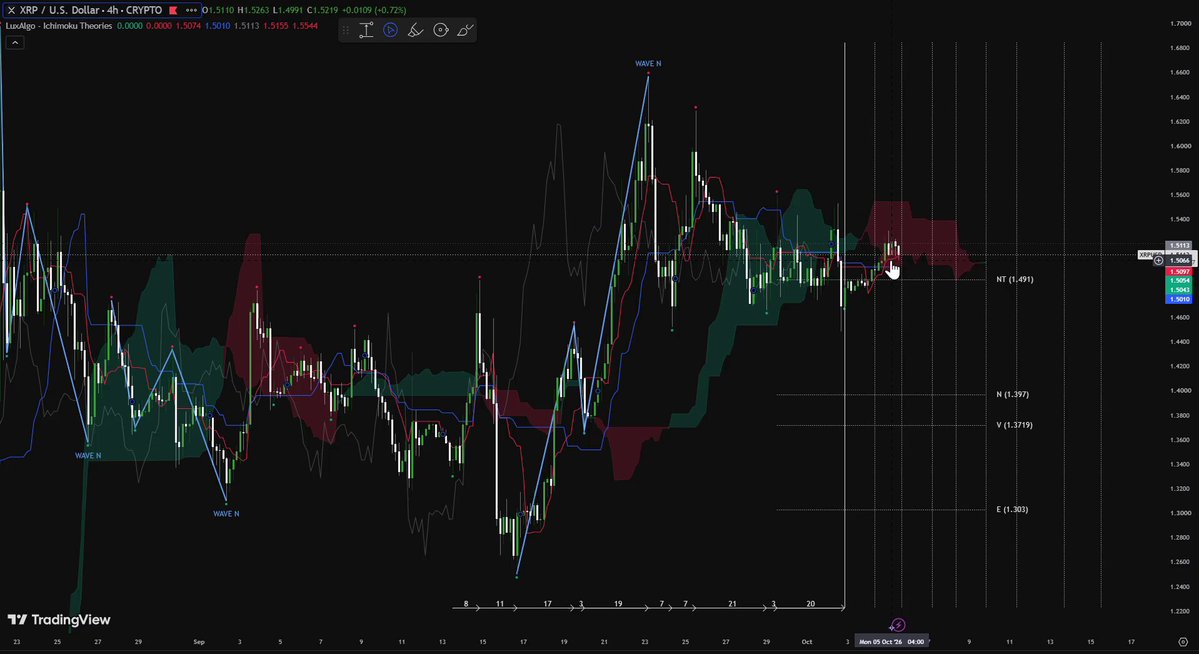The height and width of the screenshot is (654, 1199).
Task: Click the H1.5263 high value in header
Action: pyautogui.click(x=254, y=10)
